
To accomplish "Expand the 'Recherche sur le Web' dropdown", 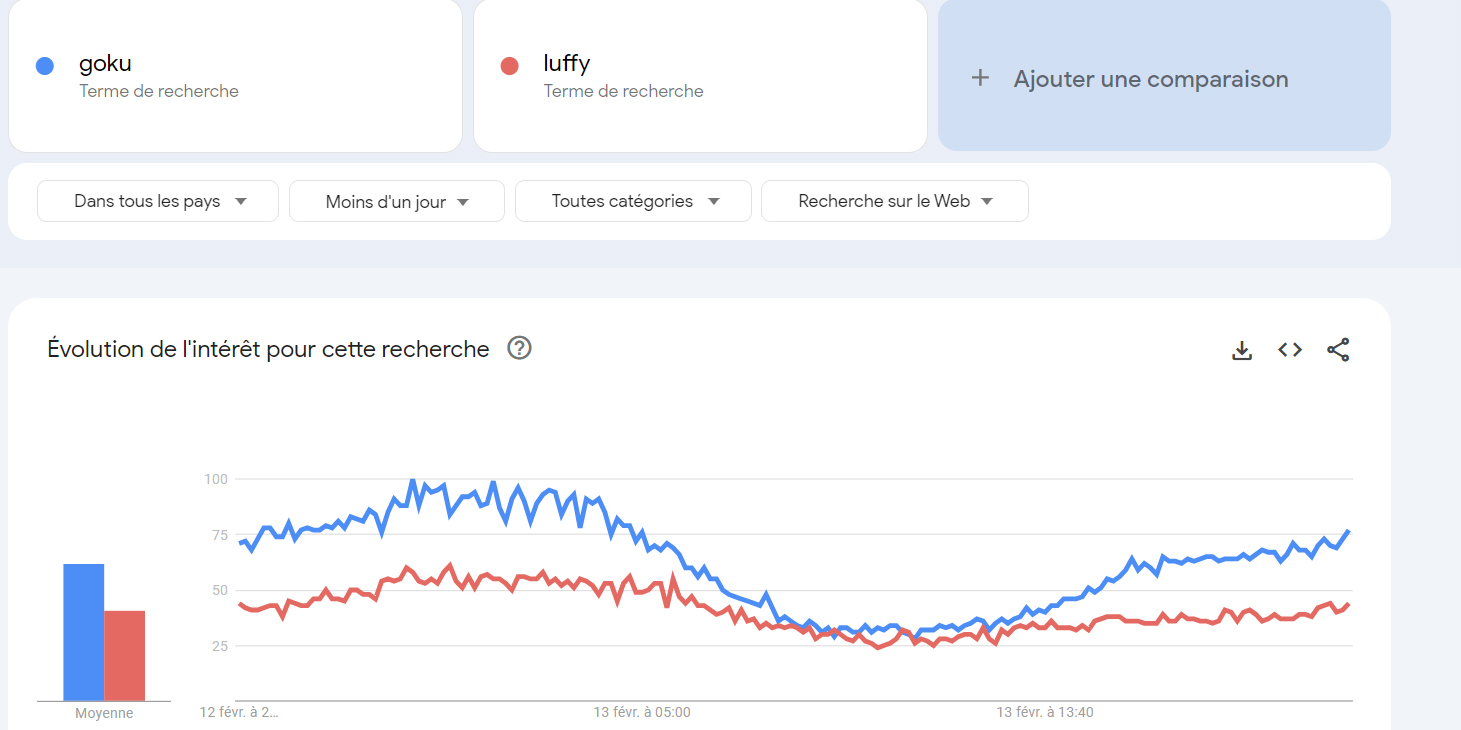I will [894, 201].
